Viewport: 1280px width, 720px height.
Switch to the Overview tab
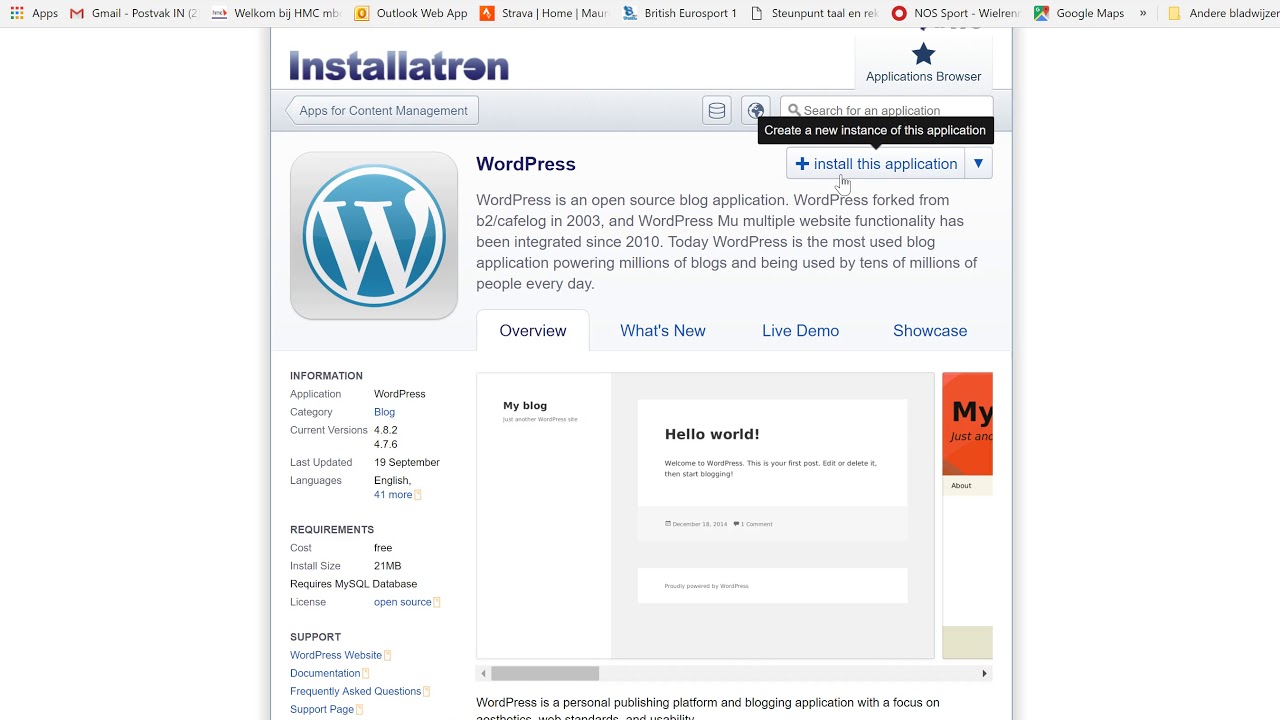pyautogui.click(x=533, y=331)
